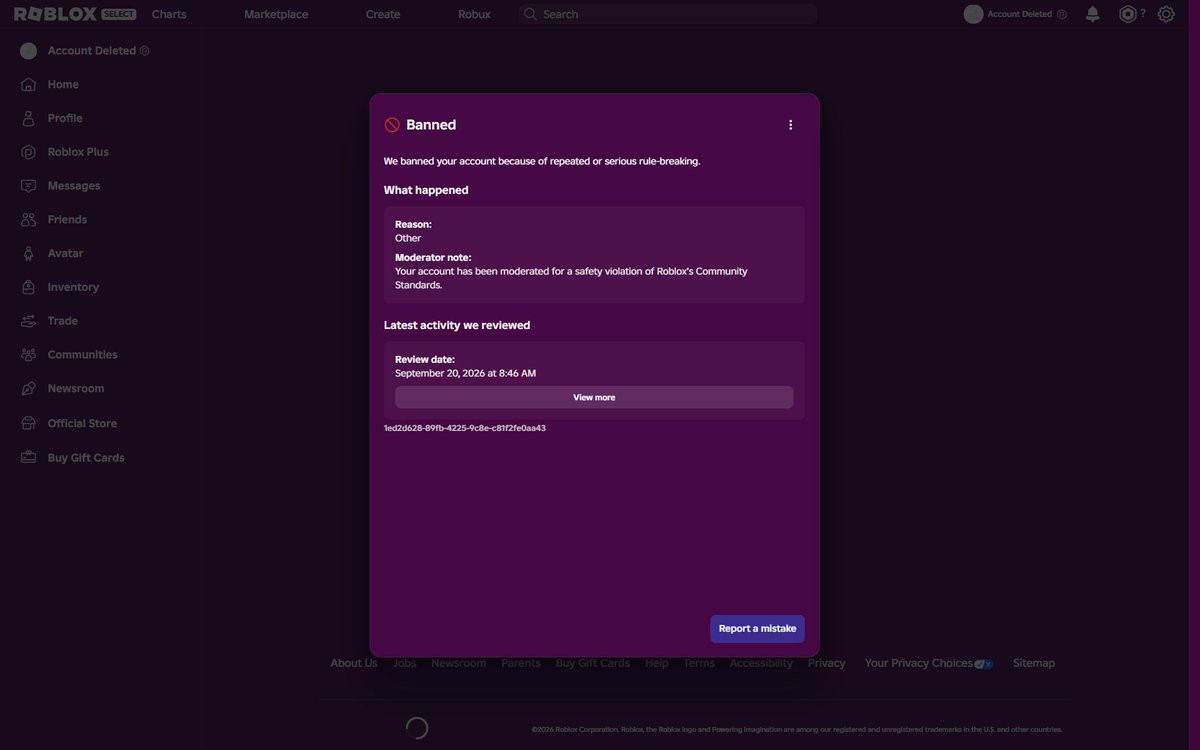Viewport: 1200px width, 750px height.
Task: Click the Account Deleted name in top bar
Action: pos(1019,14)
